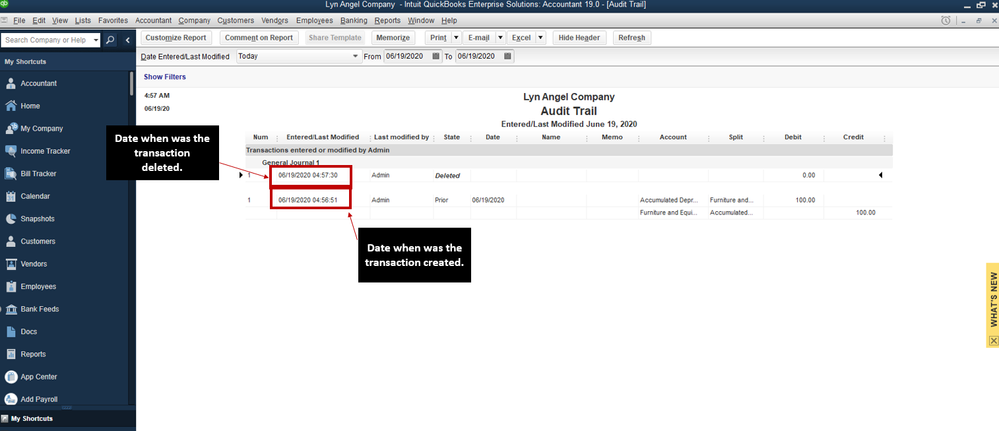999x431 pixels.
Task: Select My Shortcuts bottom bar
Action: tap(68, 419)
